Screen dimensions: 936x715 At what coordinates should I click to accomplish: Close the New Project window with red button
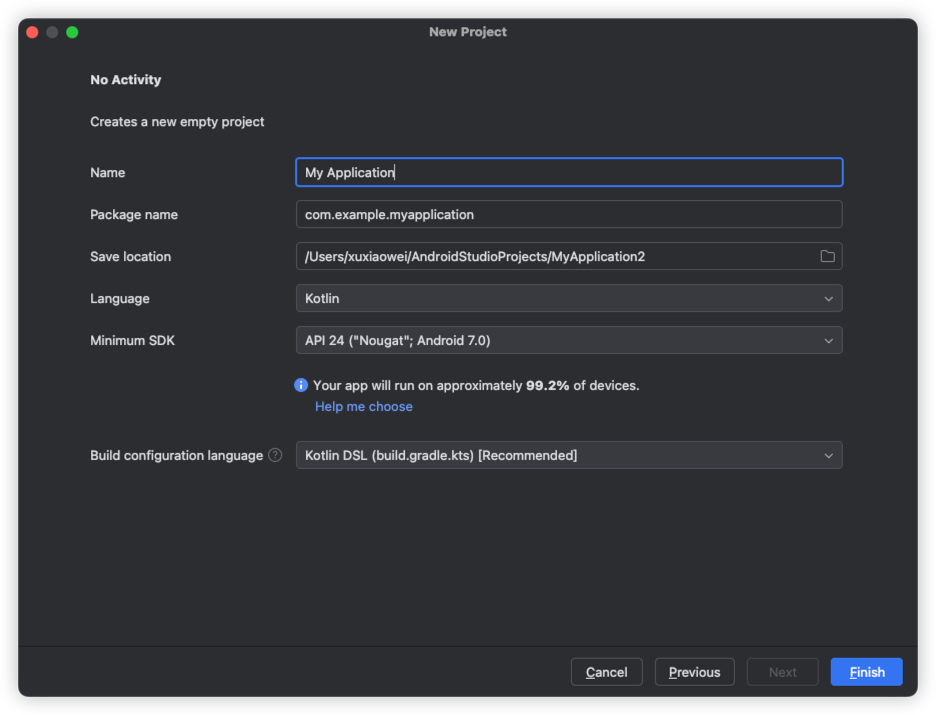[32, 32]
